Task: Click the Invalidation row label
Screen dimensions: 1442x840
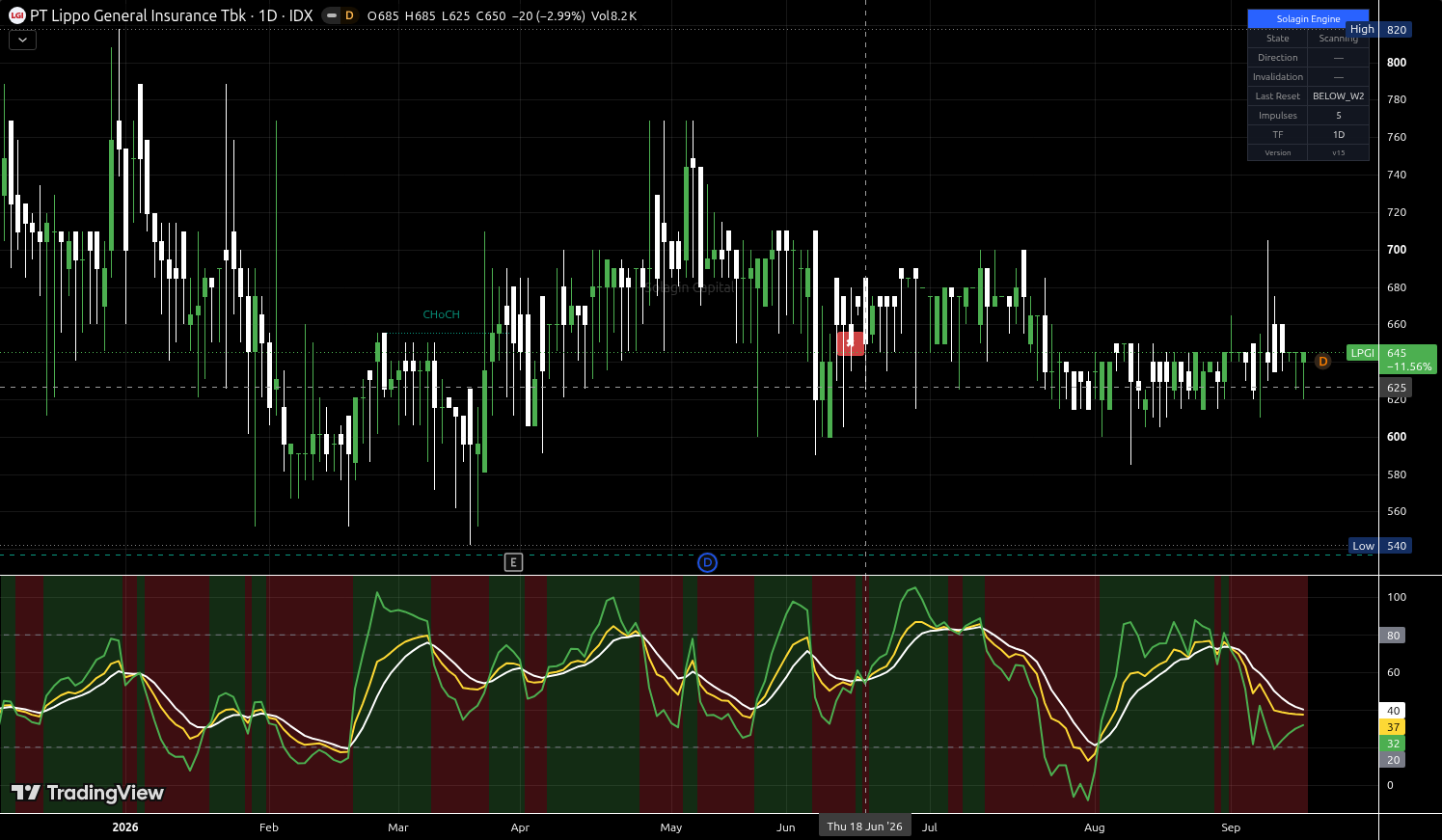Action: click(x=1277, y=77)
